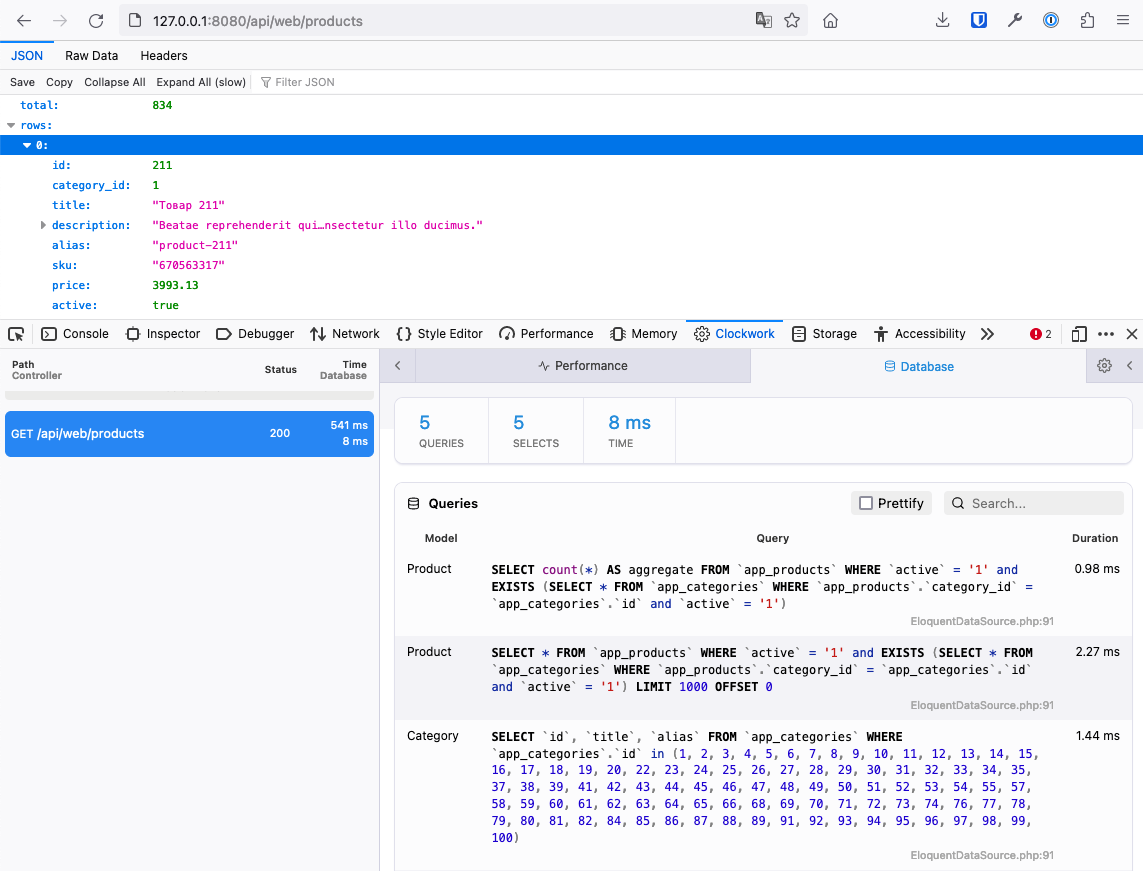Click the address bar URL
This screenshot has width=1143, height=871.
(x=258, y=21)
